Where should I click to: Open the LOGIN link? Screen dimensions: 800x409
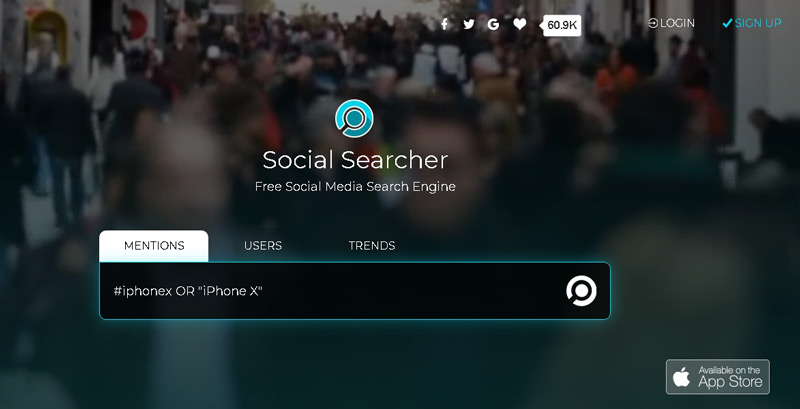pos(671,23)
